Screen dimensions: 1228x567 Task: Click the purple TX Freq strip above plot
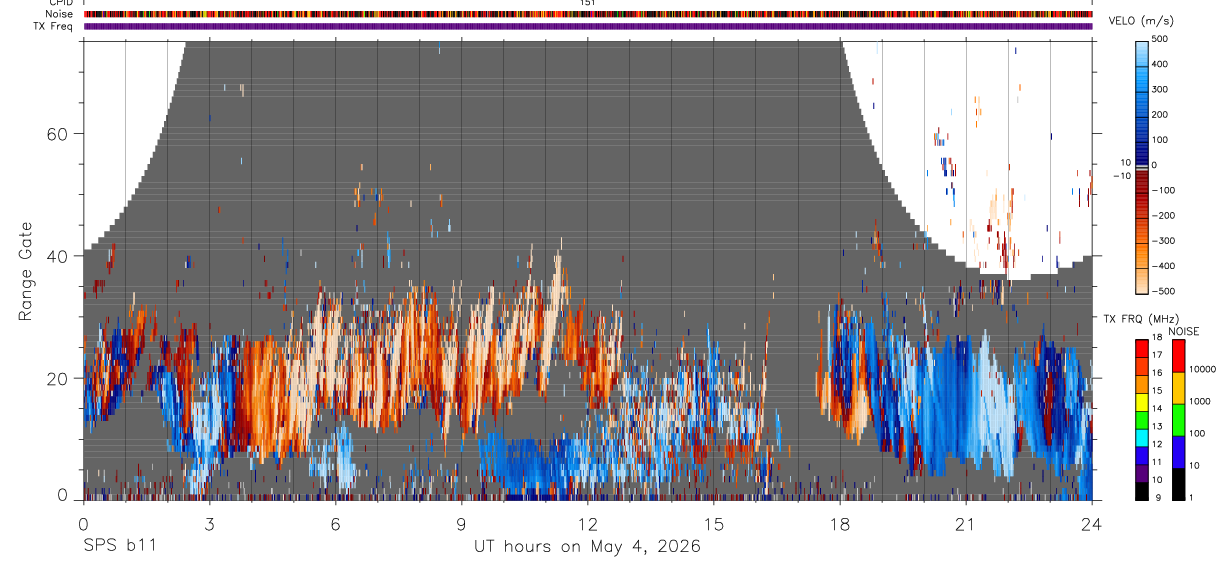pyautogui.click(x=588, y=26)
